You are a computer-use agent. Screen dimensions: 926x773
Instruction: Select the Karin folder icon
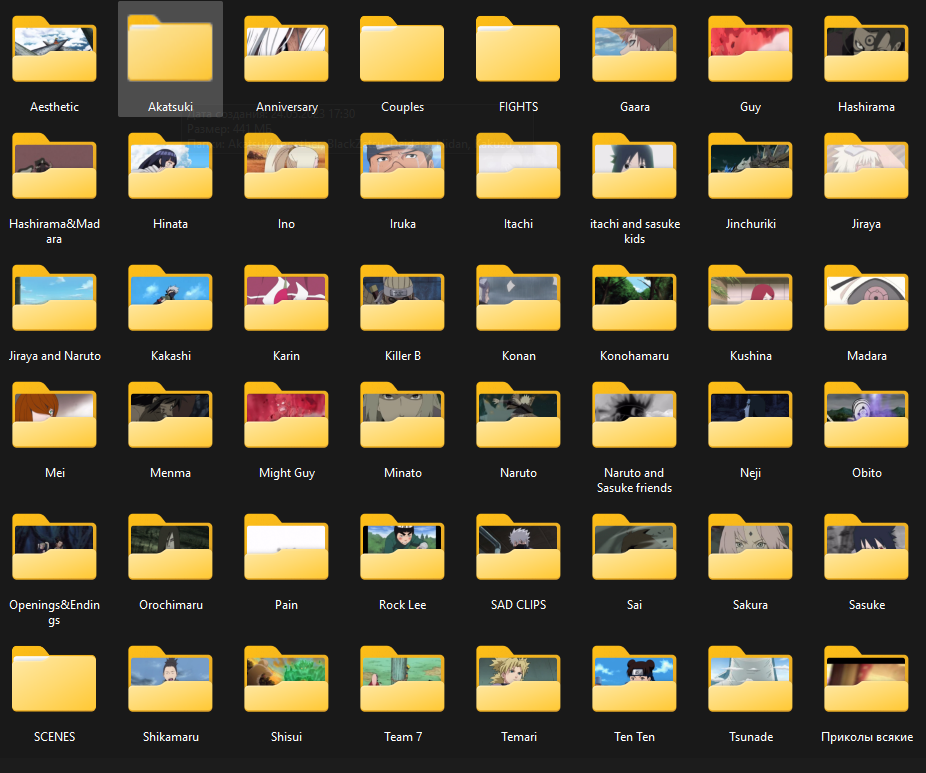[x=286, y=298]
